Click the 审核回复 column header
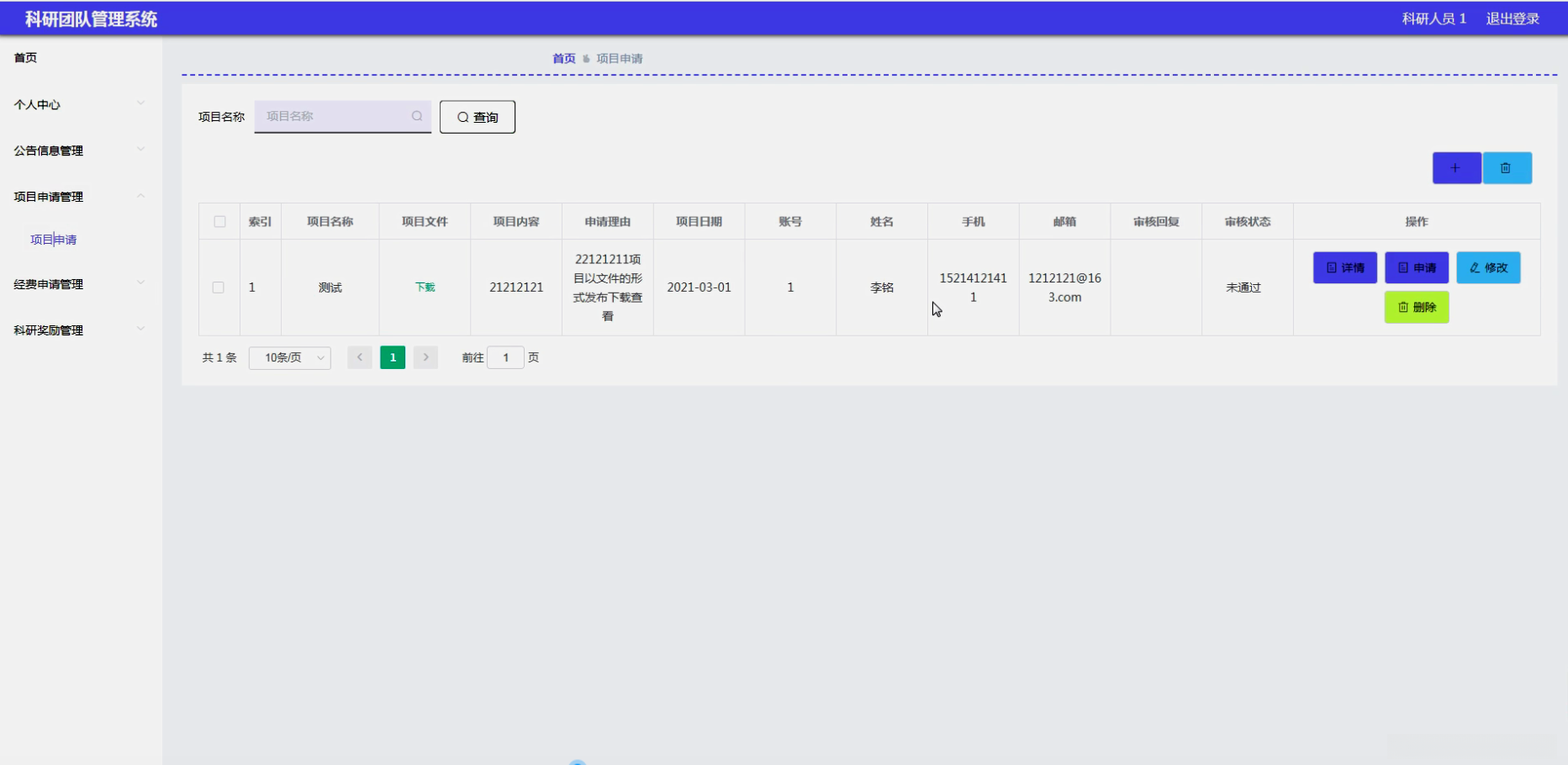The height and width of the screenshot is (765, 1568). (x=1156, y=222)
